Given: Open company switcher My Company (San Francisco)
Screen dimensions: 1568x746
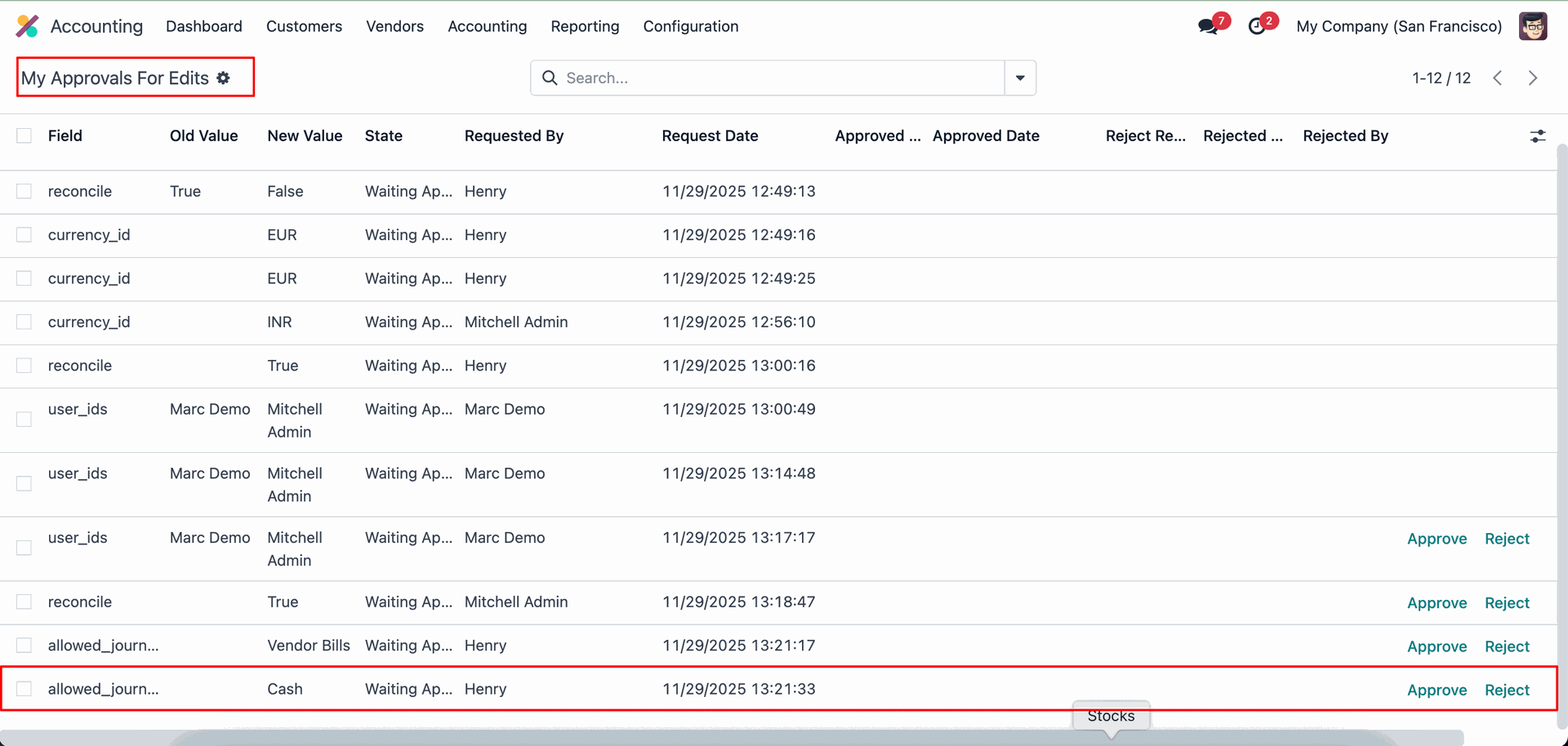Looking at the screenshot, I should coord(1398,26).
